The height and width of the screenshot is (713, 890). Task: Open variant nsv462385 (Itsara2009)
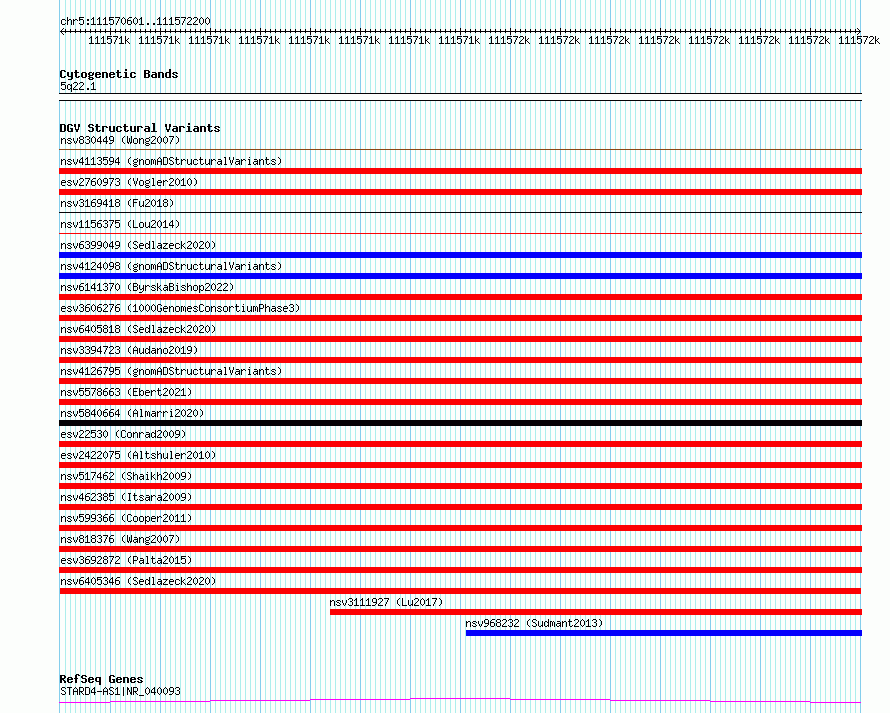click(x=126, y=497)
